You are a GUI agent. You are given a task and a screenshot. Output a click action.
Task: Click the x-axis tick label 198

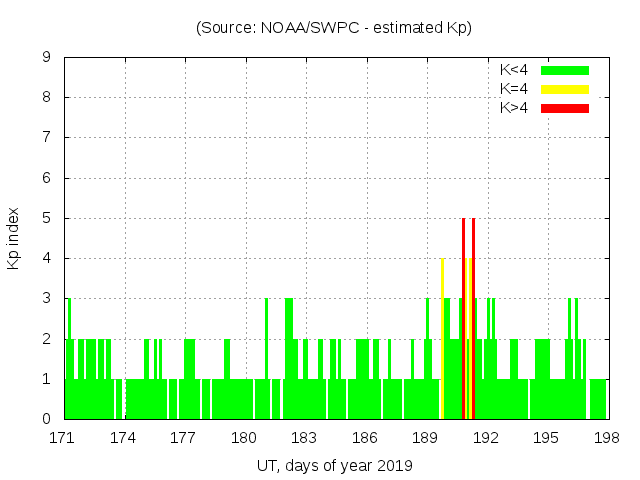[x=606, y=438]
